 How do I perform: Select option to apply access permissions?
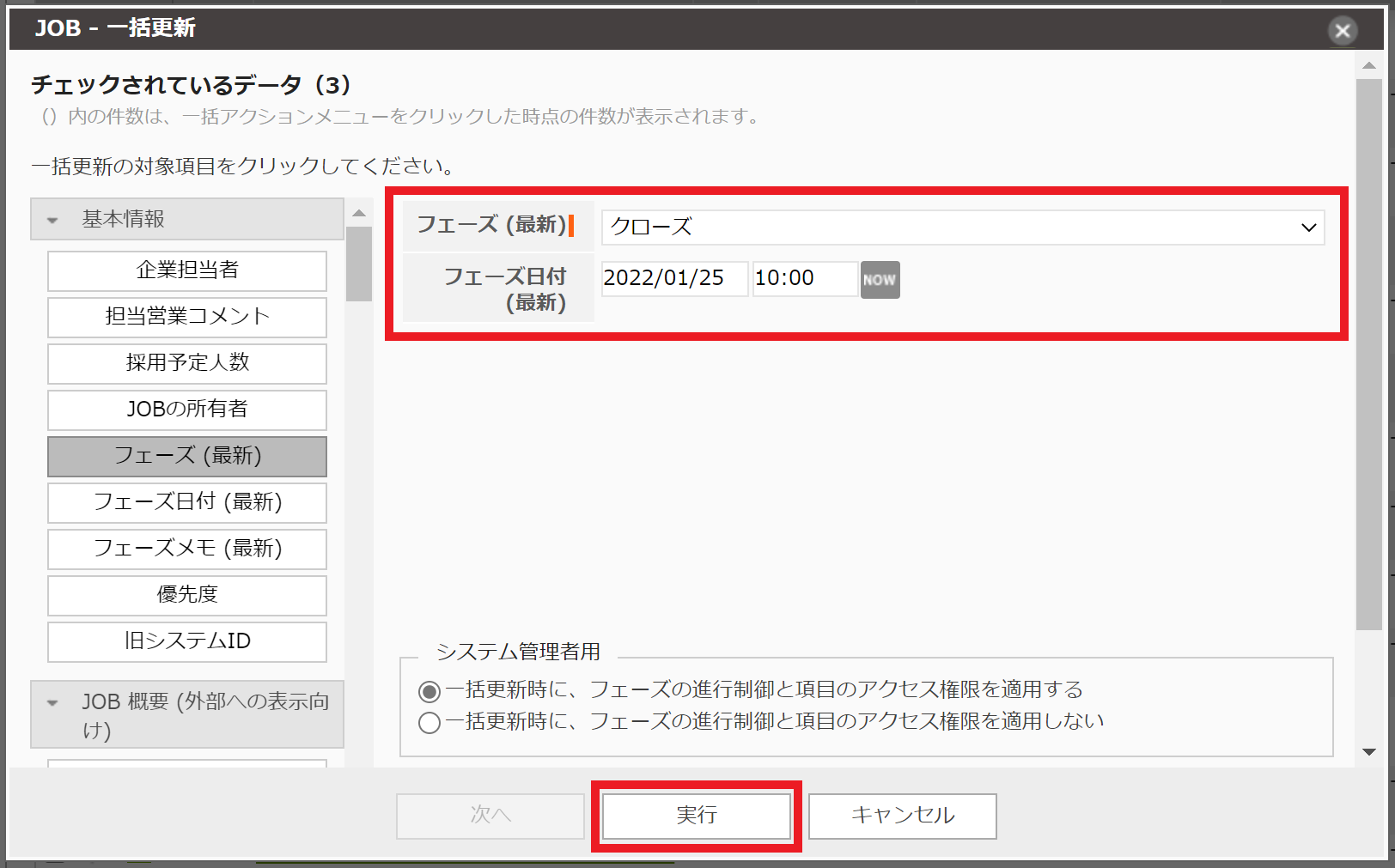tap(429, 691)
